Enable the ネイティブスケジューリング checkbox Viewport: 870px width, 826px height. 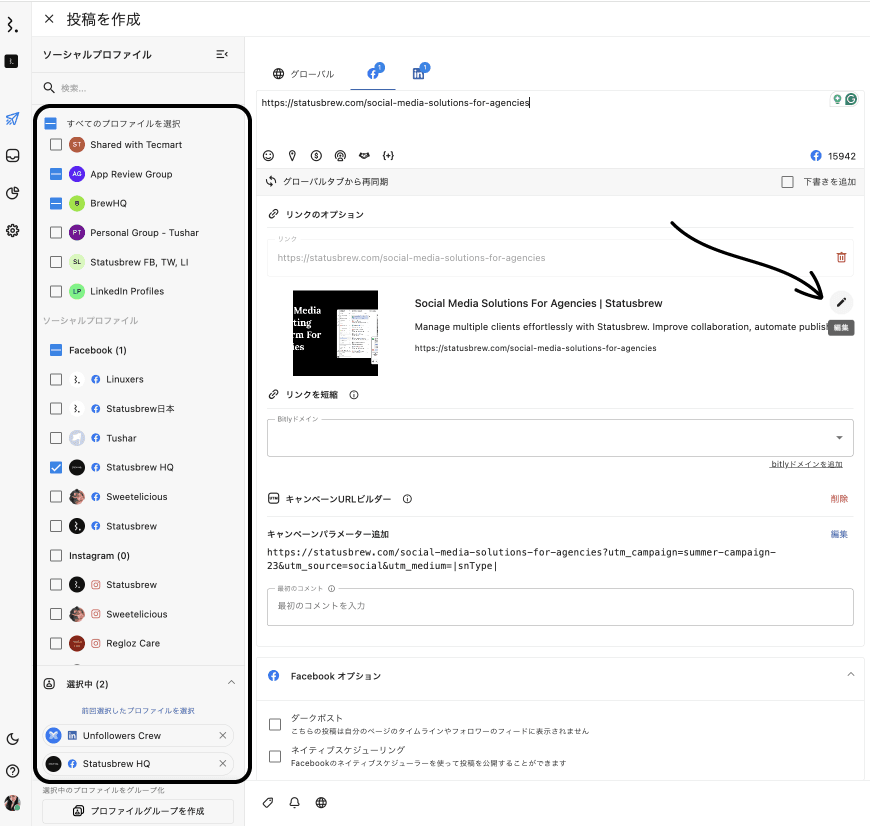tap(275, 757)
